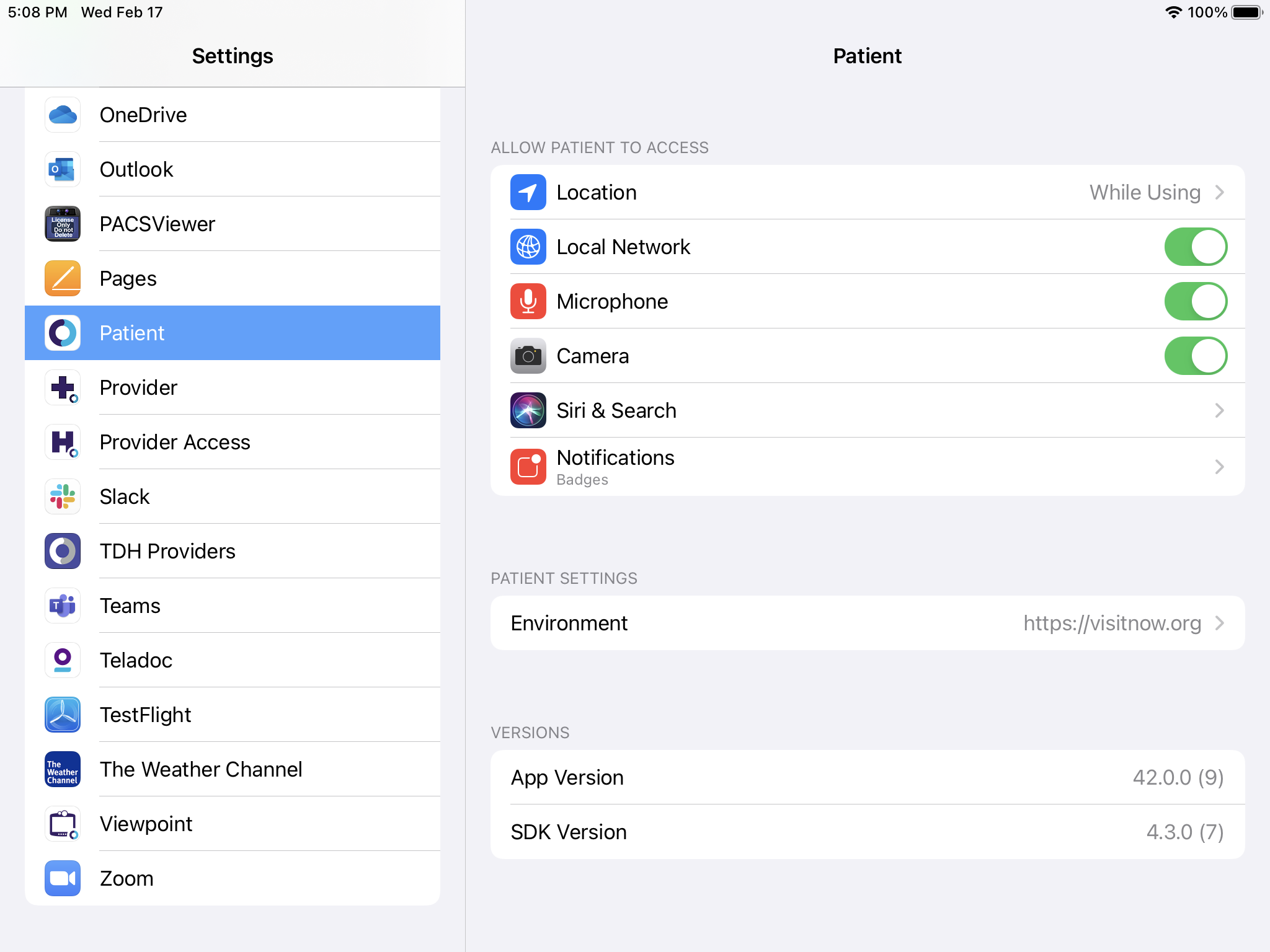Expand the Notifications Badges chevron
The height and width of the screenshot is (952, 1270).
(1219, 467)
